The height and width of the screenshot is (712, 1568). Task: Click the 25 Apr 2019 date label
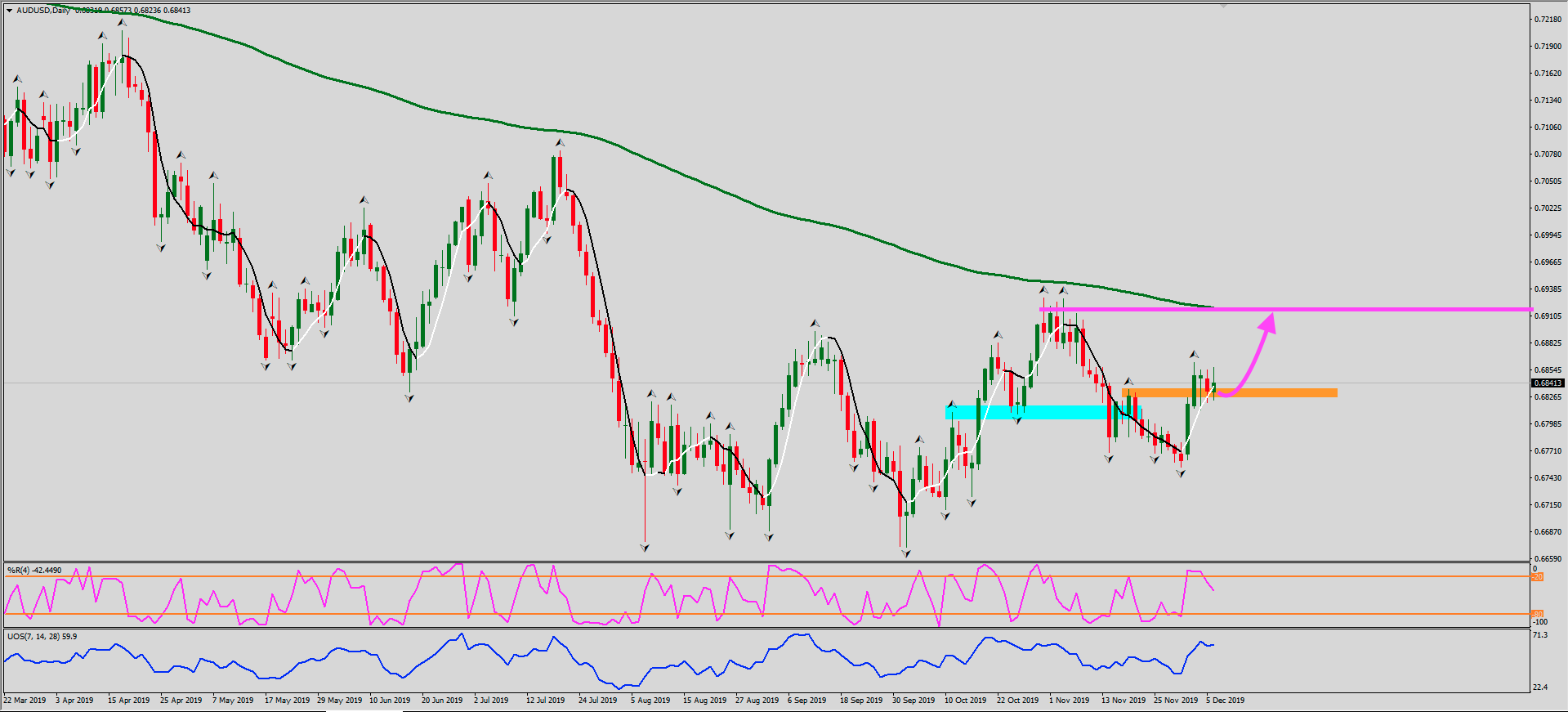click(x=181, y=701)
